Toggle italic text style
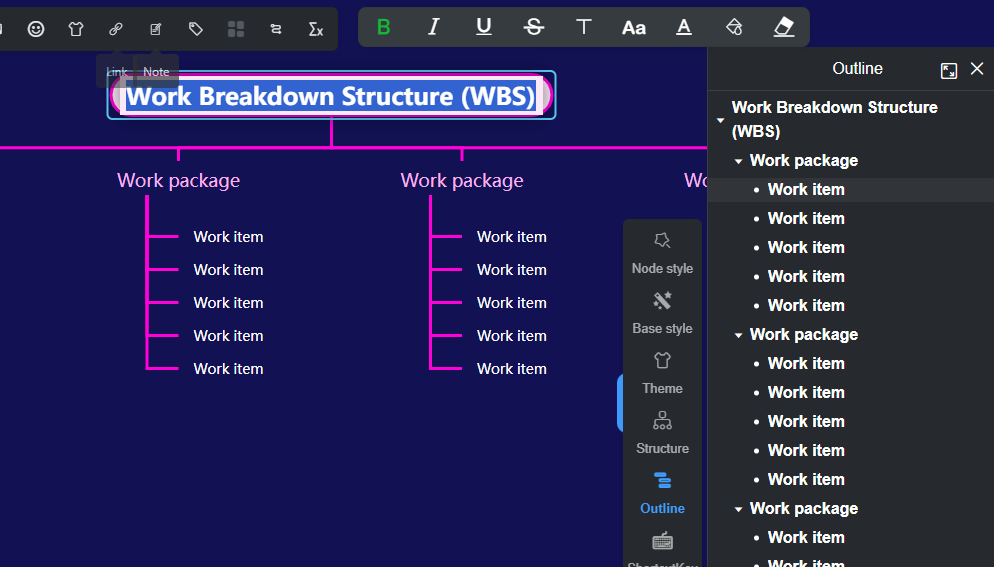Viewport: 994px width, 567px height. click(x=433, y=28)
